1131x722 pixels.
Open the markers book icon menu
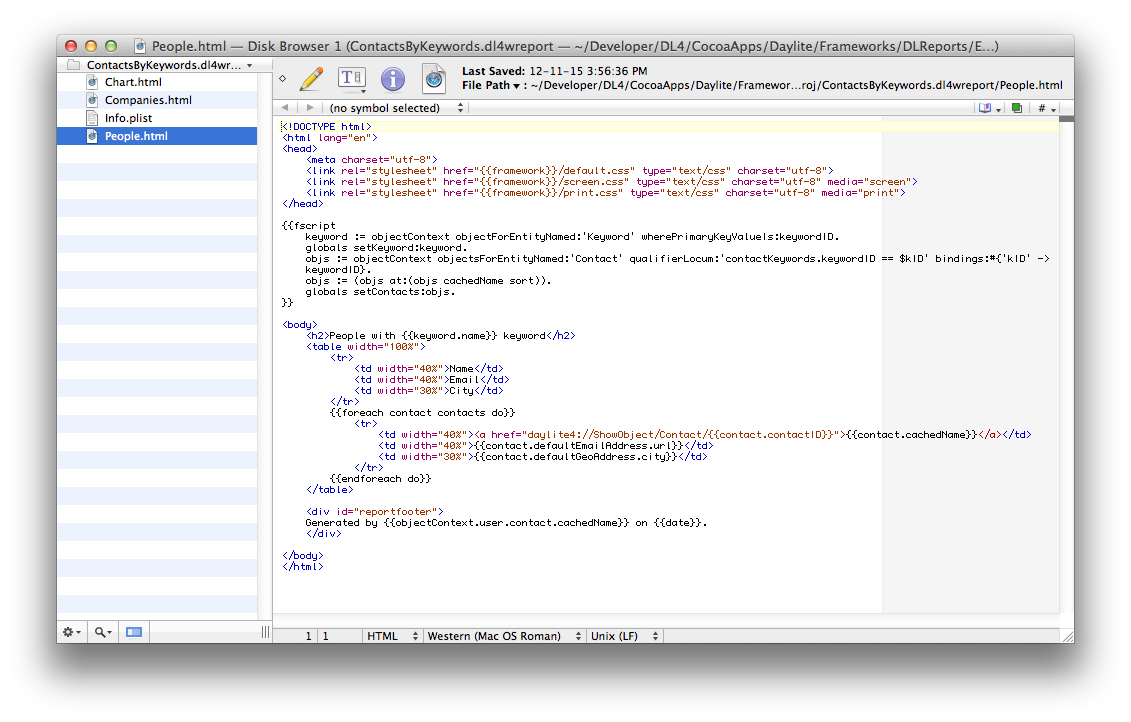pyautogui.click(x=988, y=108)
